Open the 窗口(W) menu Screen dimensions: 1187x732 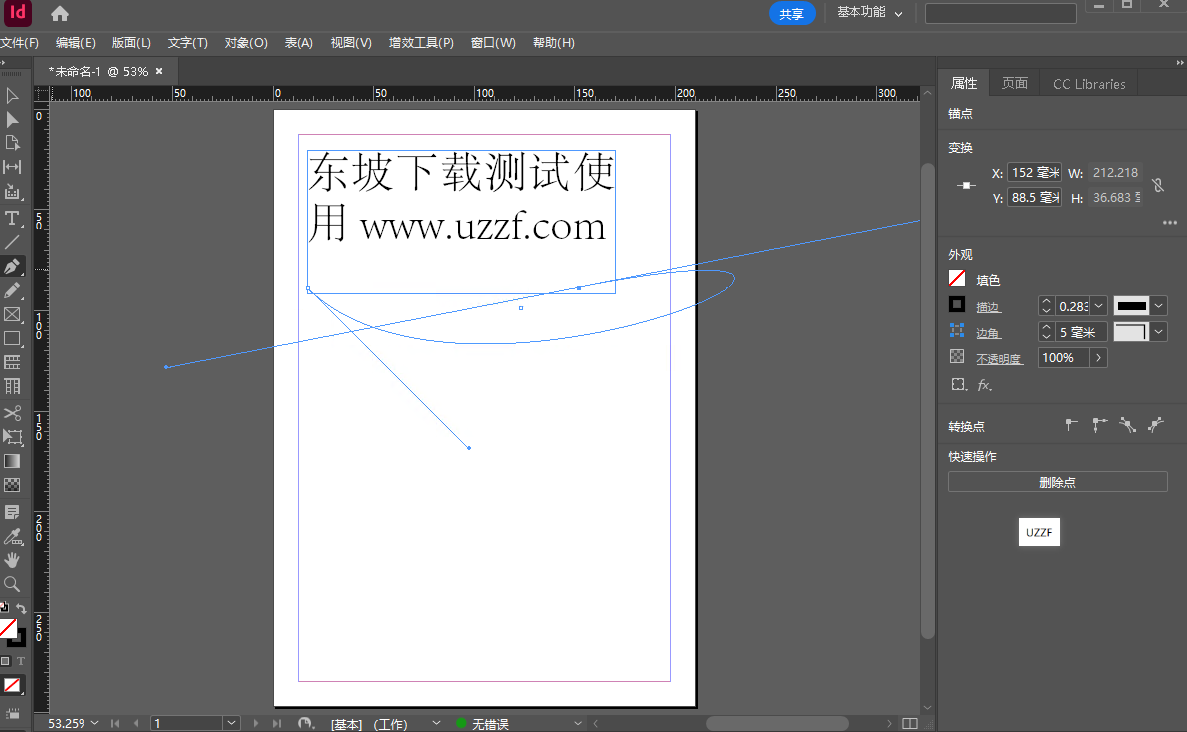click(493, 43)
